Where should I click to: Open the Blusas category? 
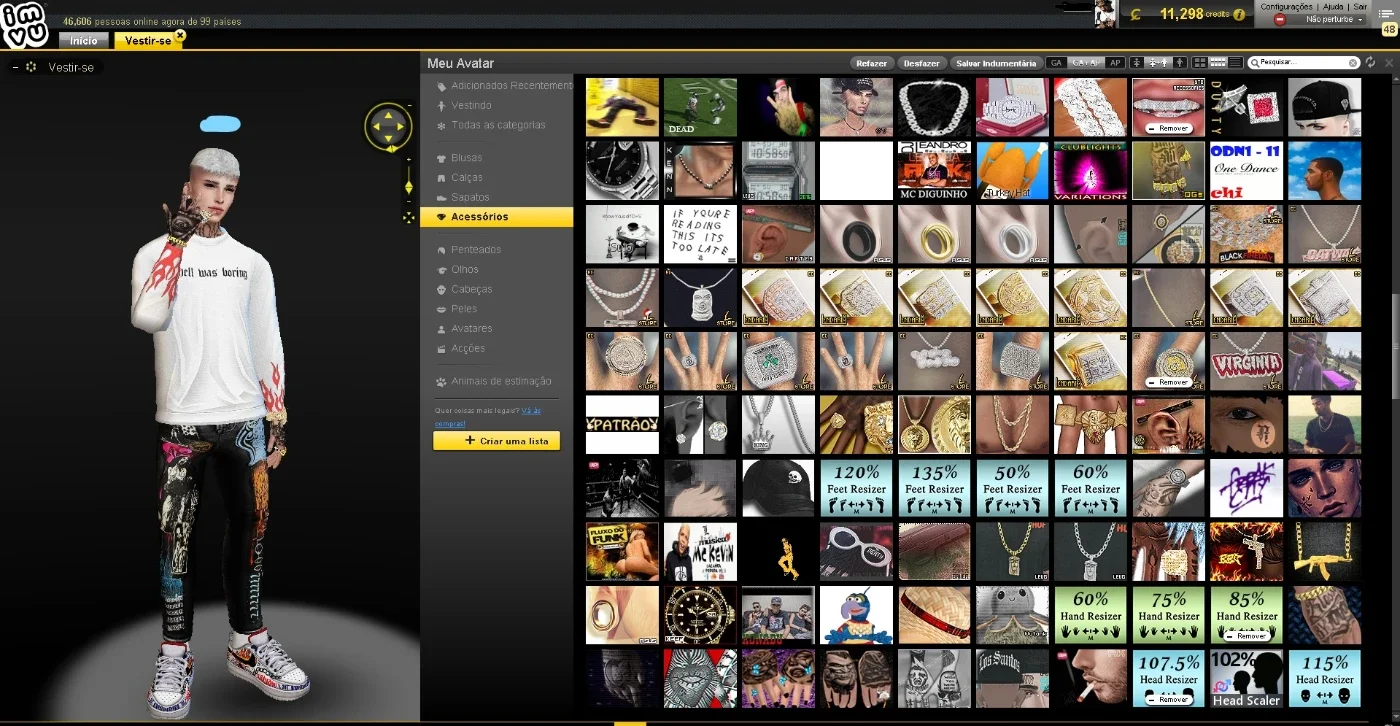point(466,158)
